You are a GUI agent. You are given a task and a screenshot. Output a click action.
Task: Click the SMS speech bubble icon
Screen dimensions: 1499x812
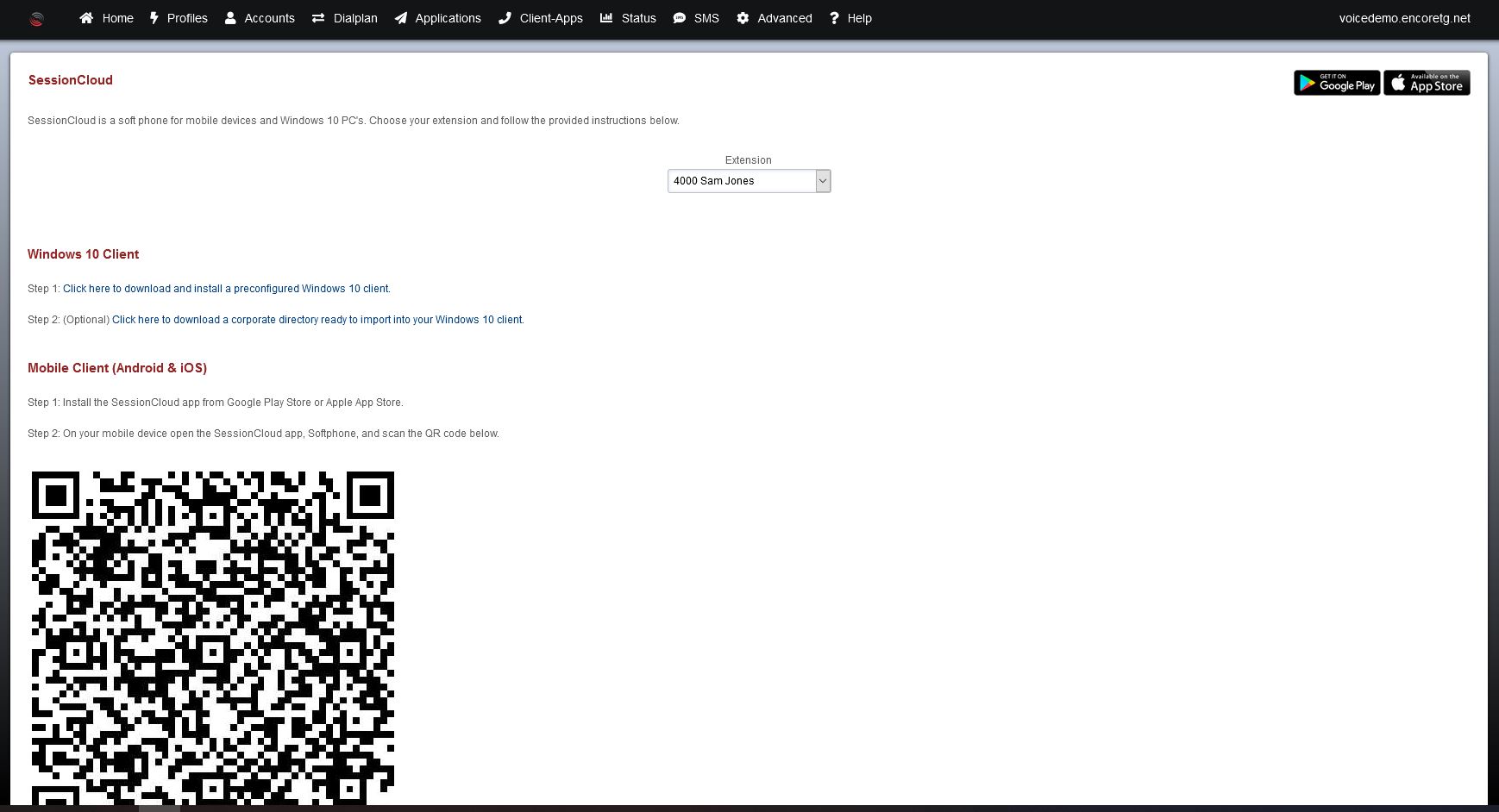pyautogui.click(x=680, y=18)
